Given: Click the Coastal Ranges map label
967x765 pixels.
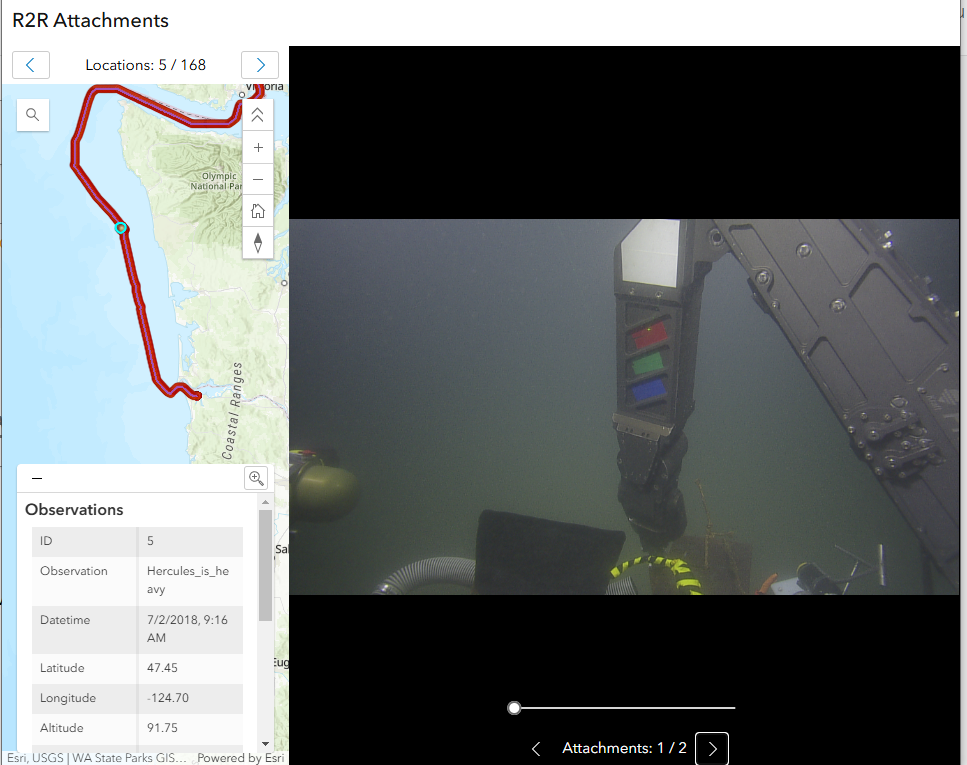Looking at the screenshot, I should tap(233, 411).
